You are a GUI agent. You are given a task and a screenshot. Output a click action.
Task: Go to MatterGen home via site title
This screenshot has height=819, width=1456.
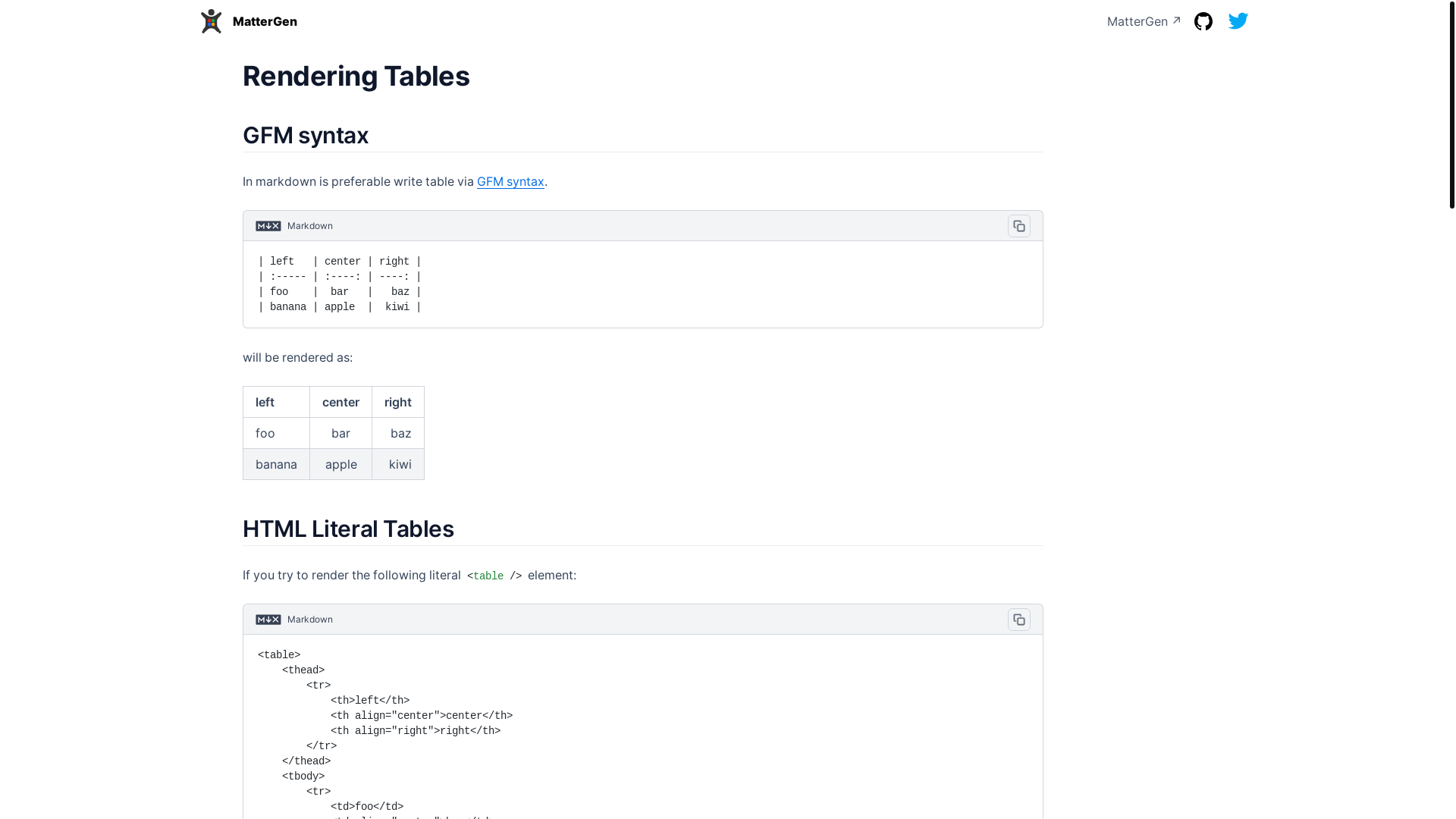(265, 21)
